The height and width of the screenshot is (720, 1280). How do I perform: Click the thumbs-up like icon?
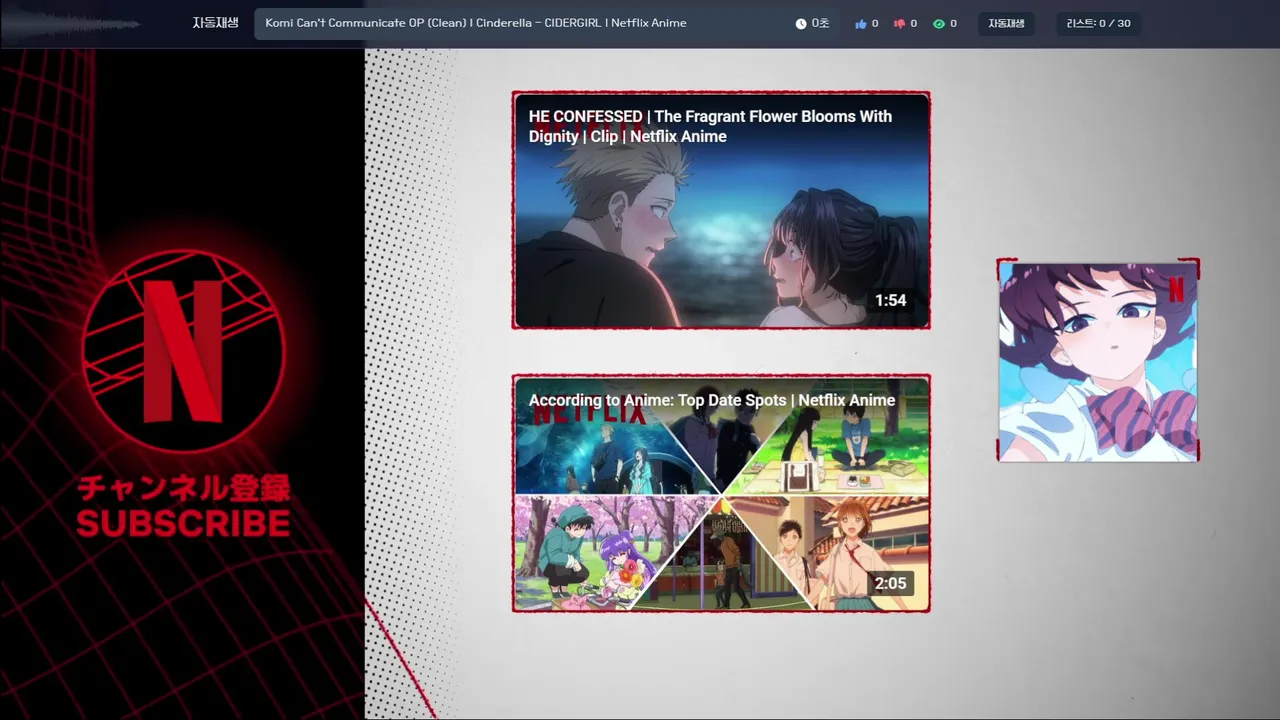click(x=861, y=23)
